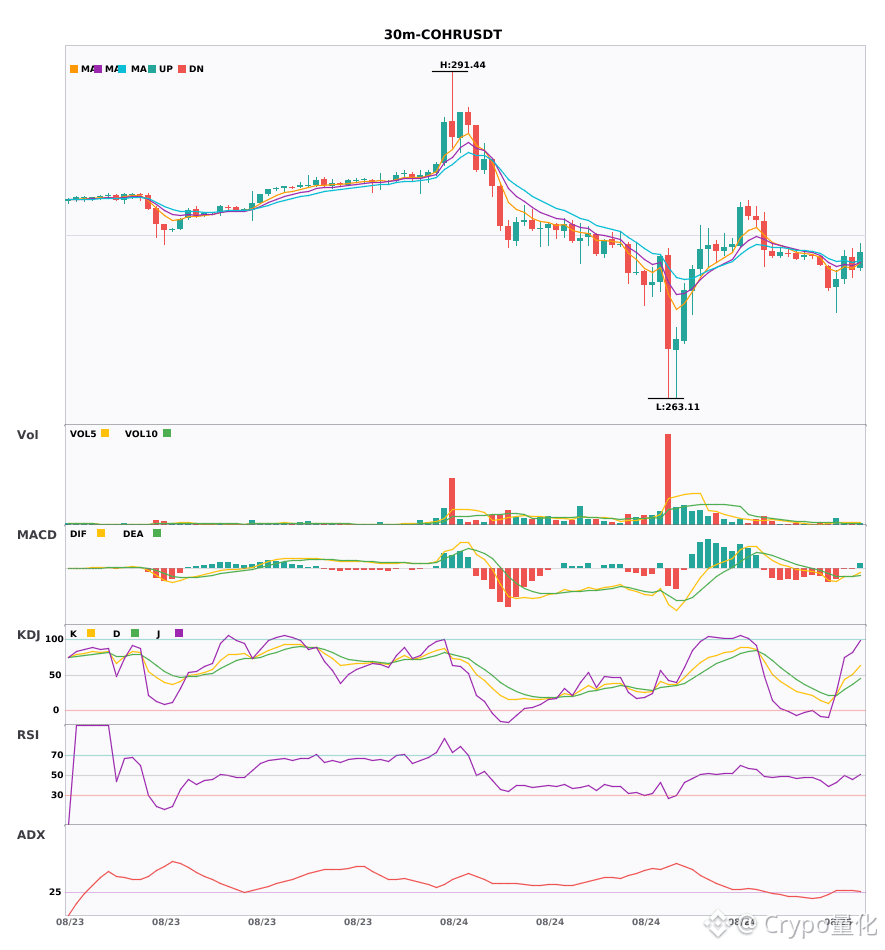Screen dimensions: 885x950
Task: Click the Vol panel label
Action: [x=27, y=434]
